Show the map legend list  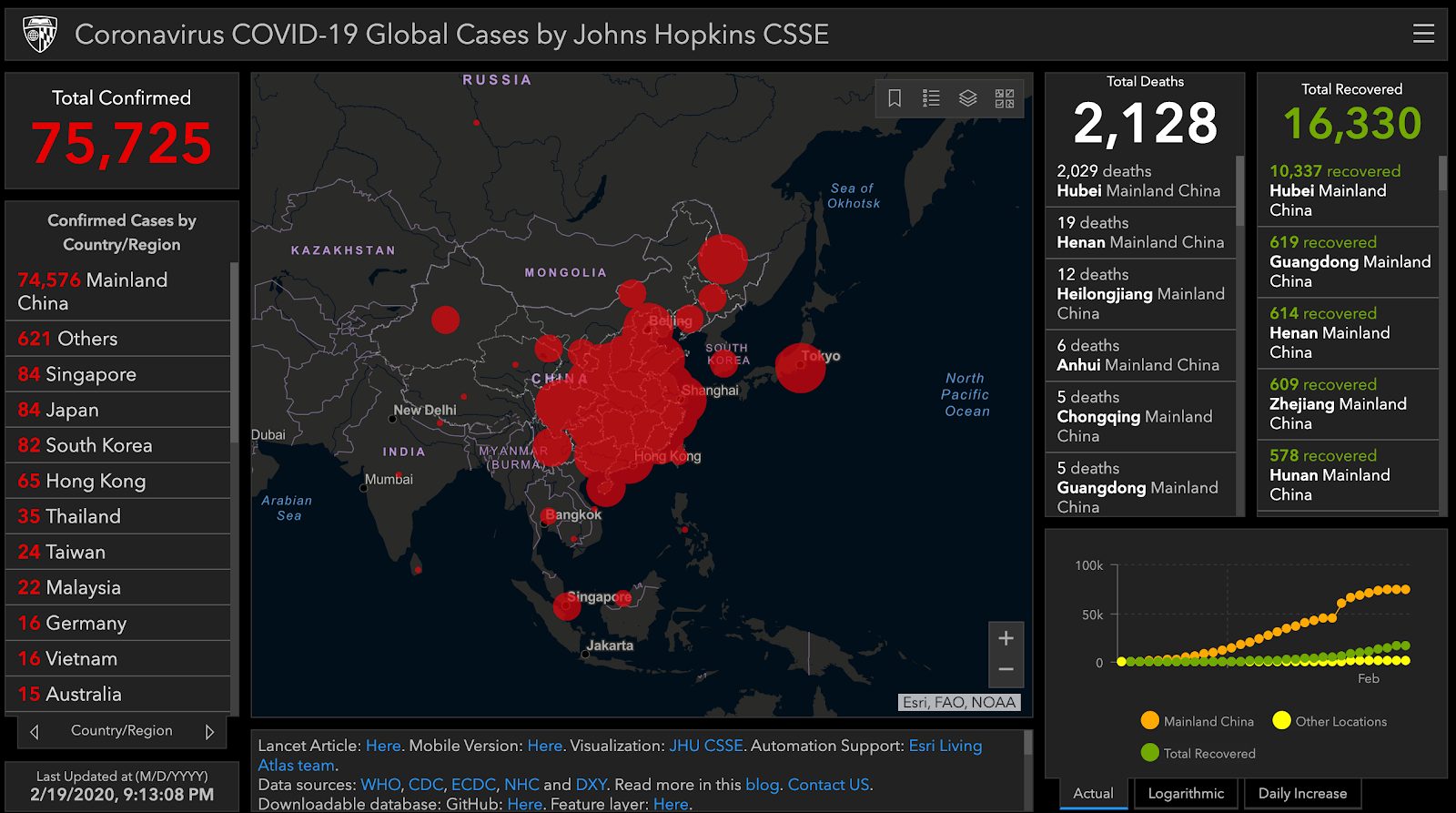pos(931,98)
